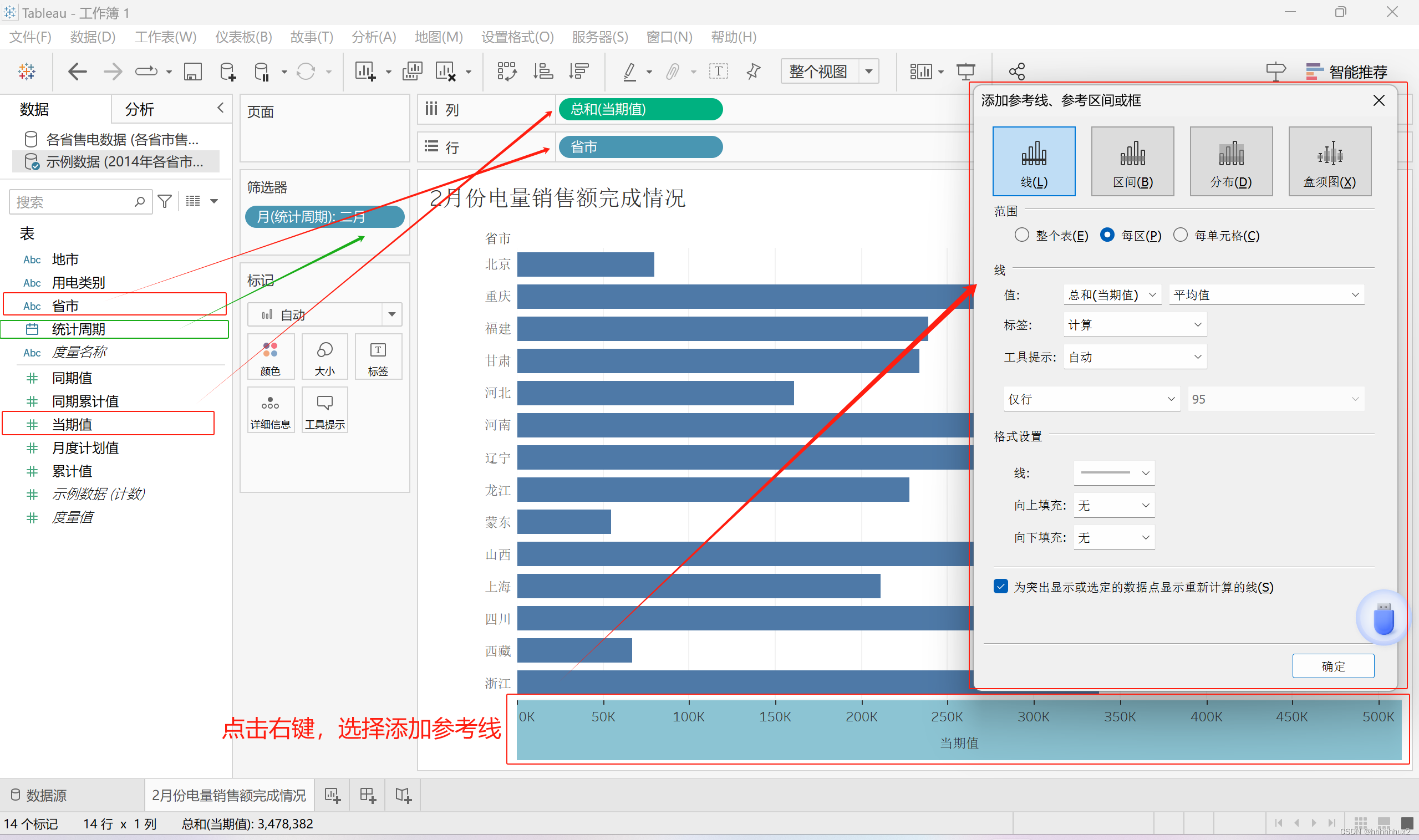Click the new worksheet tab icon
Image resolution: width=1419 pixels, height=840 pixels.
click(x=332, y=795)
